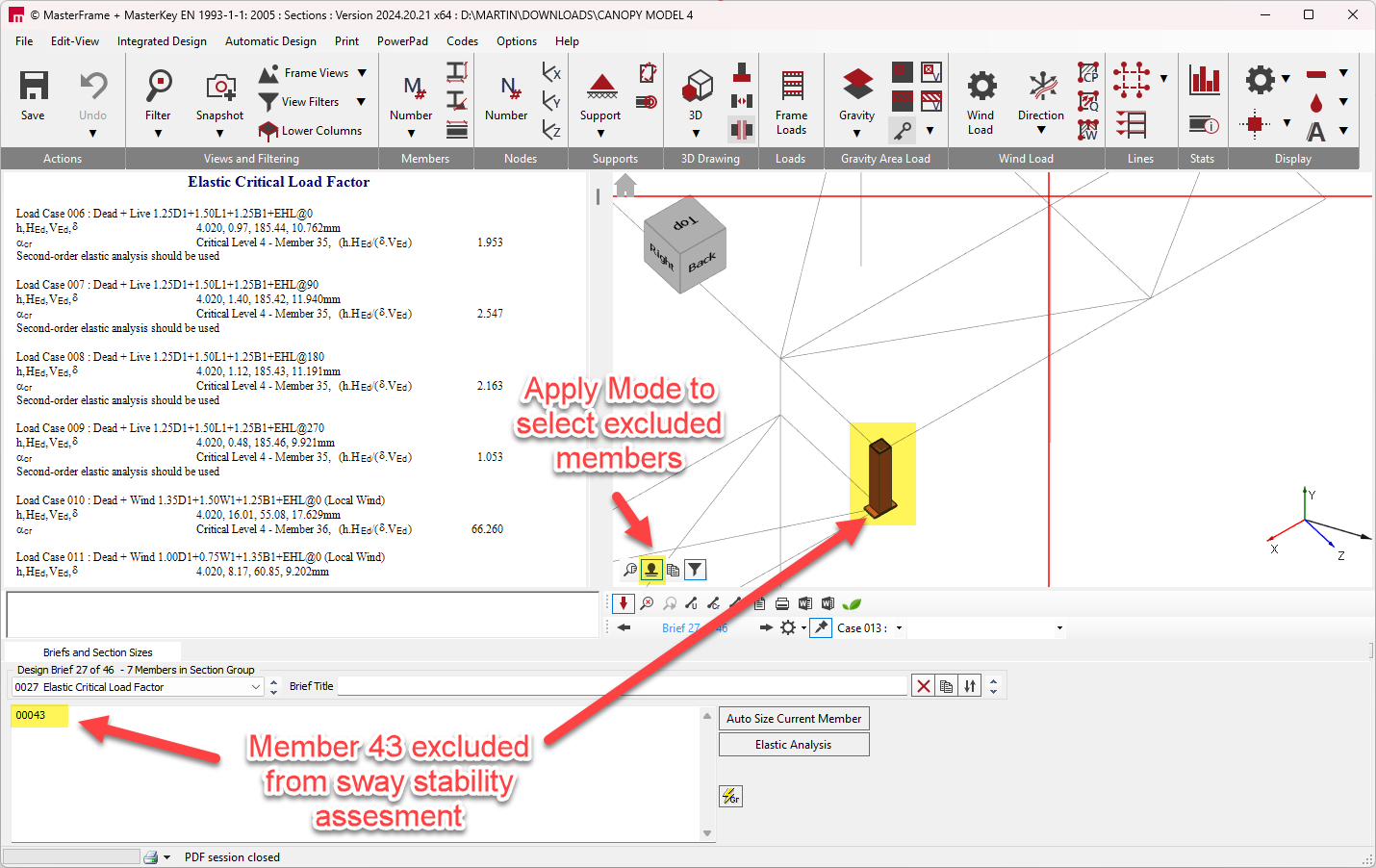Toggle the Apply Mode stamp button
Screen dimensions: 1376x868
651,570
